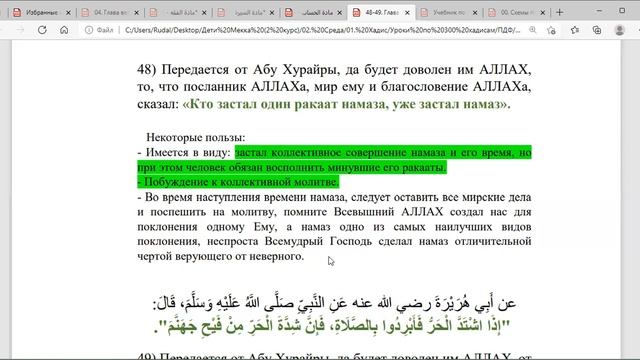Close the مادة الفقه tab
Viewport: 640px width, 360px height.
pos(204,13)
